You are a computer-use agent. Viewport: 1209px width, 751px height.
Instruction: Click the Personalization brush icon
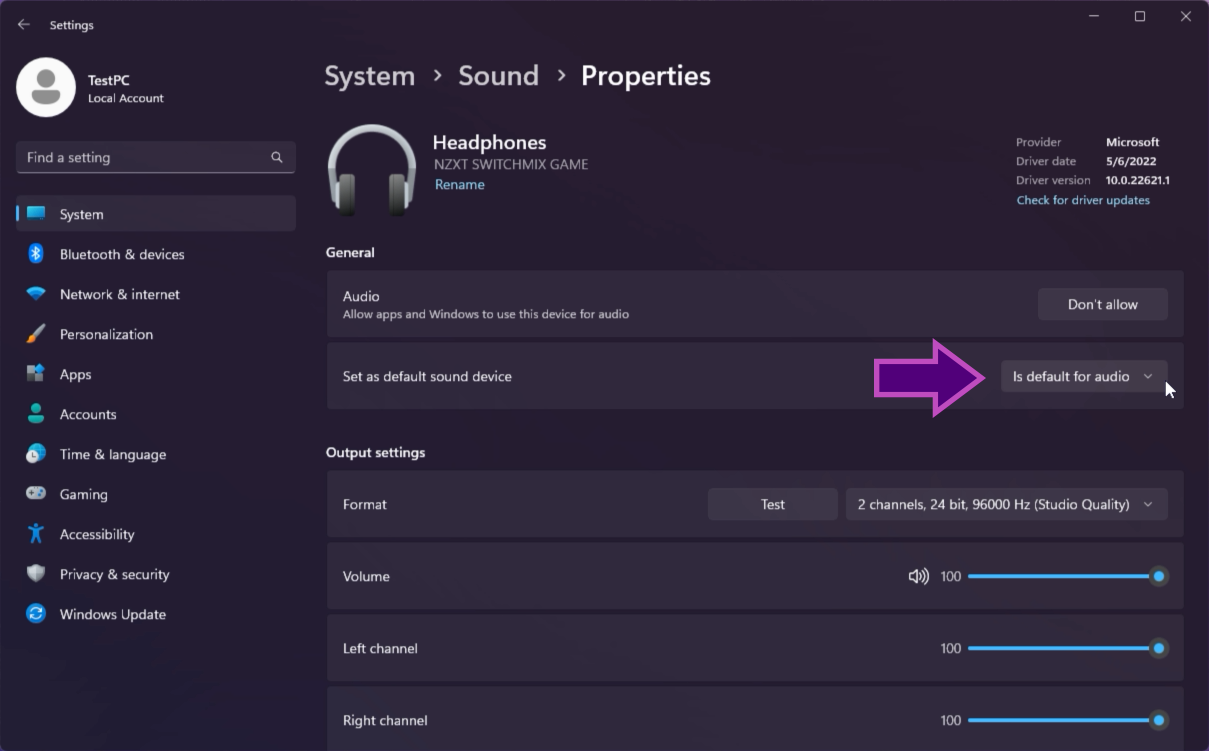[36, 334]
